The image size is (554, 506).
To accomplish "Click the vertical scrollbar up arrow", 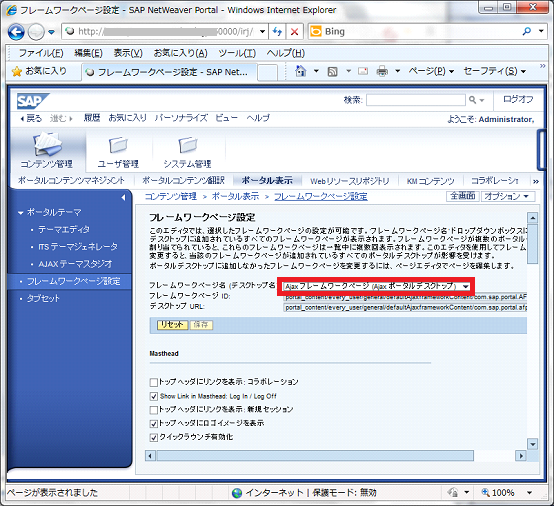I will point(532,218).
